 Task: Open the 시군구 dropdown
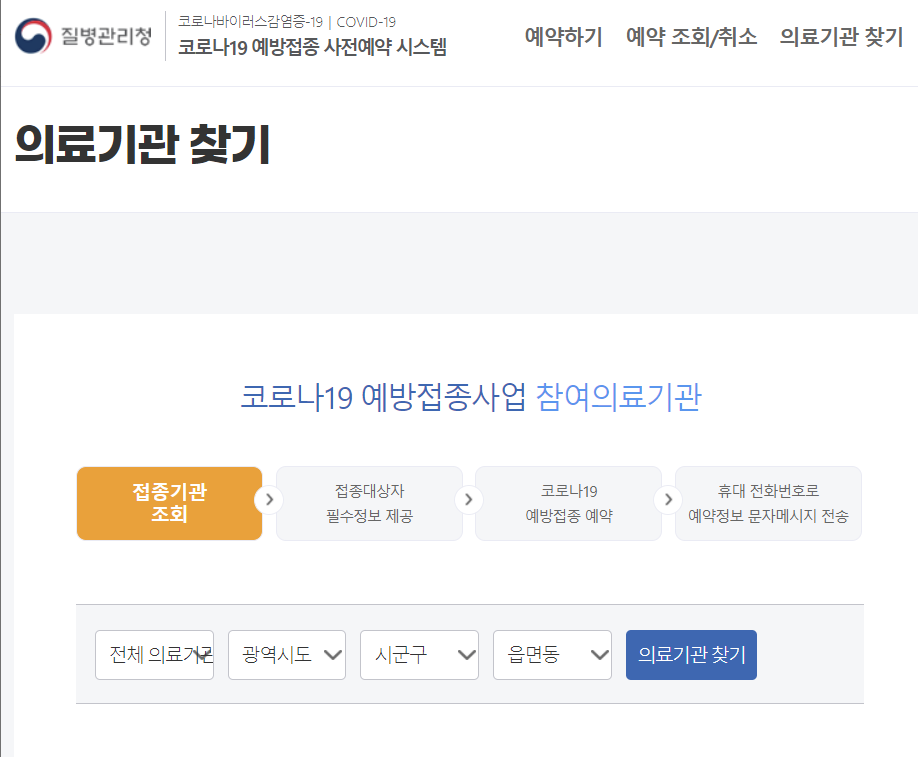419,655
